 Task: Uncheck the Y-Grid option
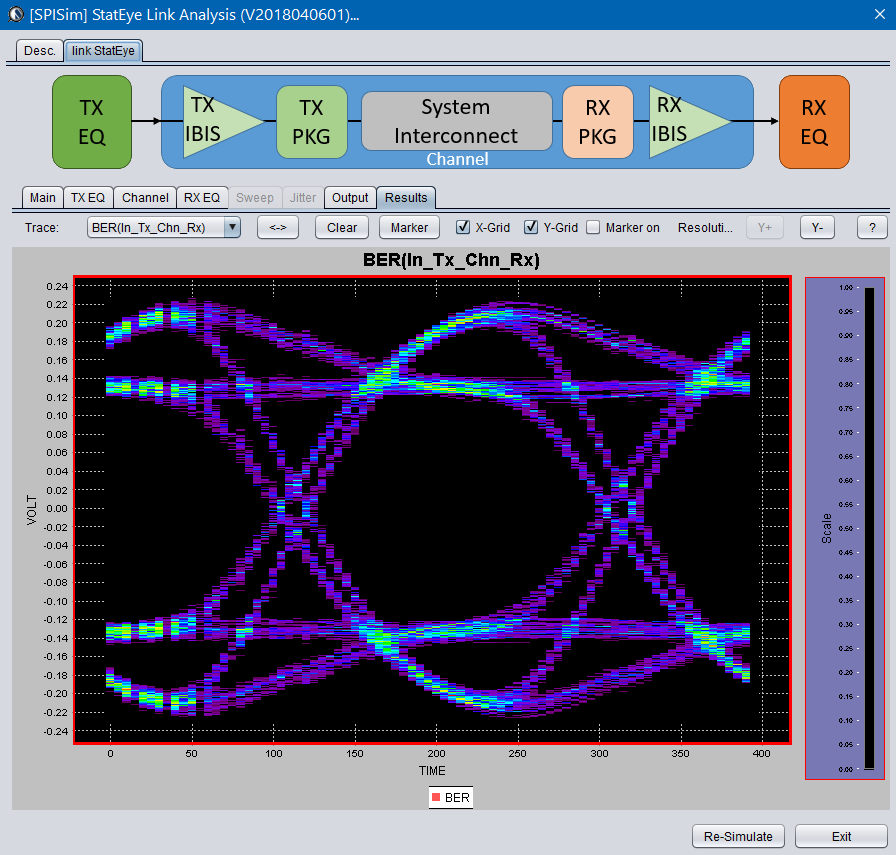point(531,227)
